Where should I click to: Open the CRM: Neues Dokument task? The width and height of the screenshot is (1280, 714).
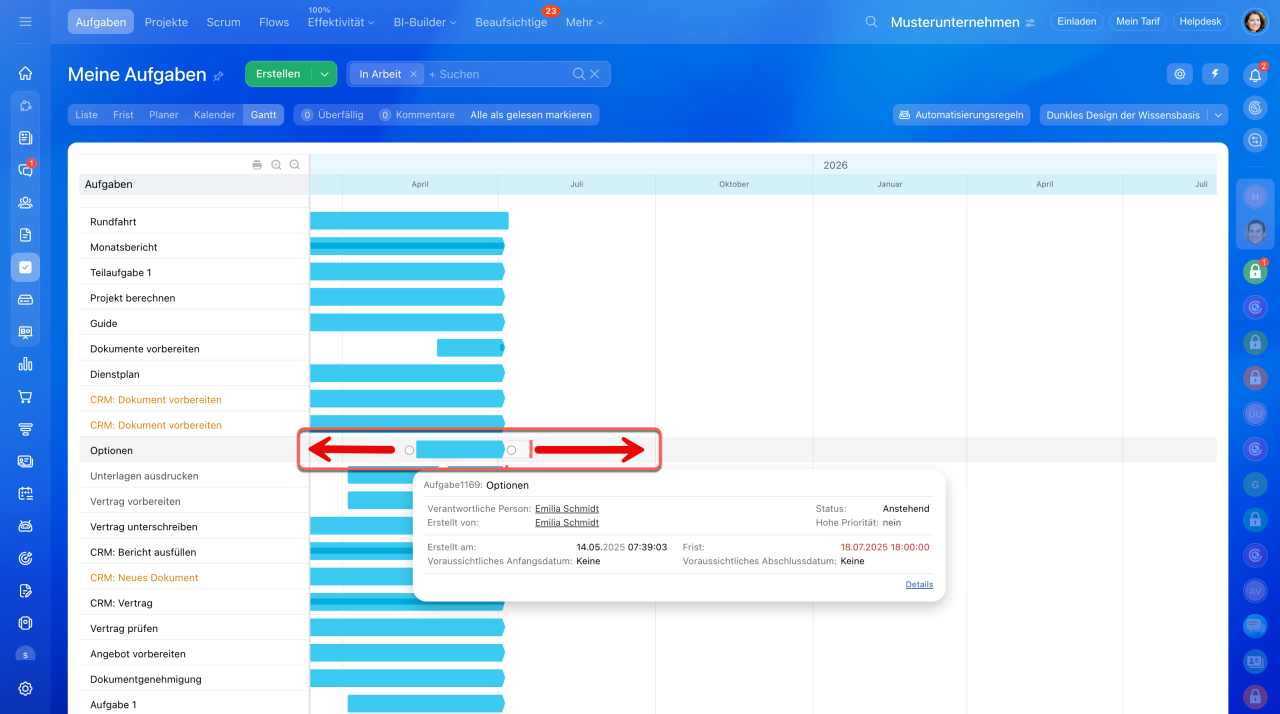click(144, 577)
